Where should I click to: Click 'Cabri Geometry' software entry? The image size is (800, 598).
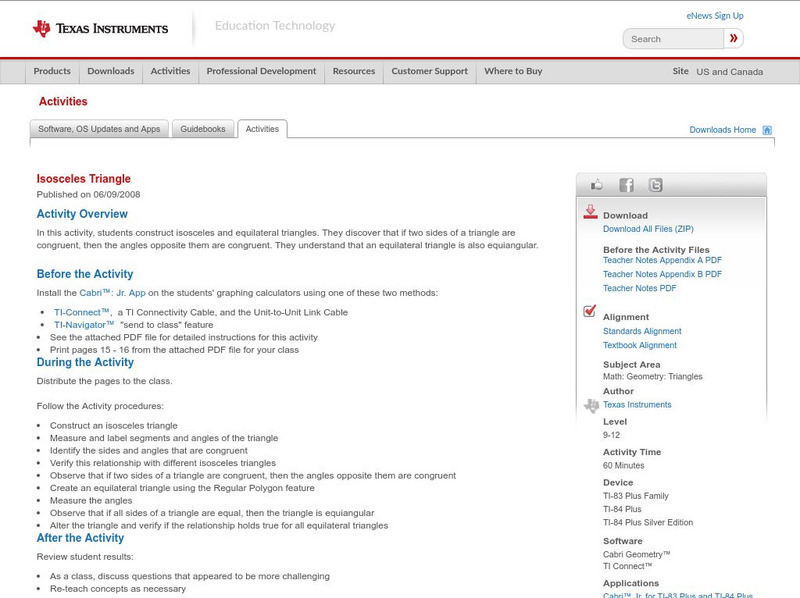pos(636,554)
